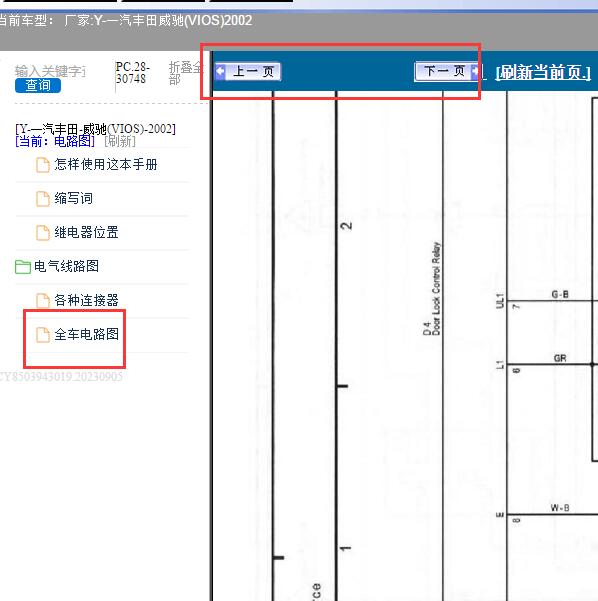The image size is (598, 601).
Task: Click the PC.28-30748 text
Action: click(132, 73)
